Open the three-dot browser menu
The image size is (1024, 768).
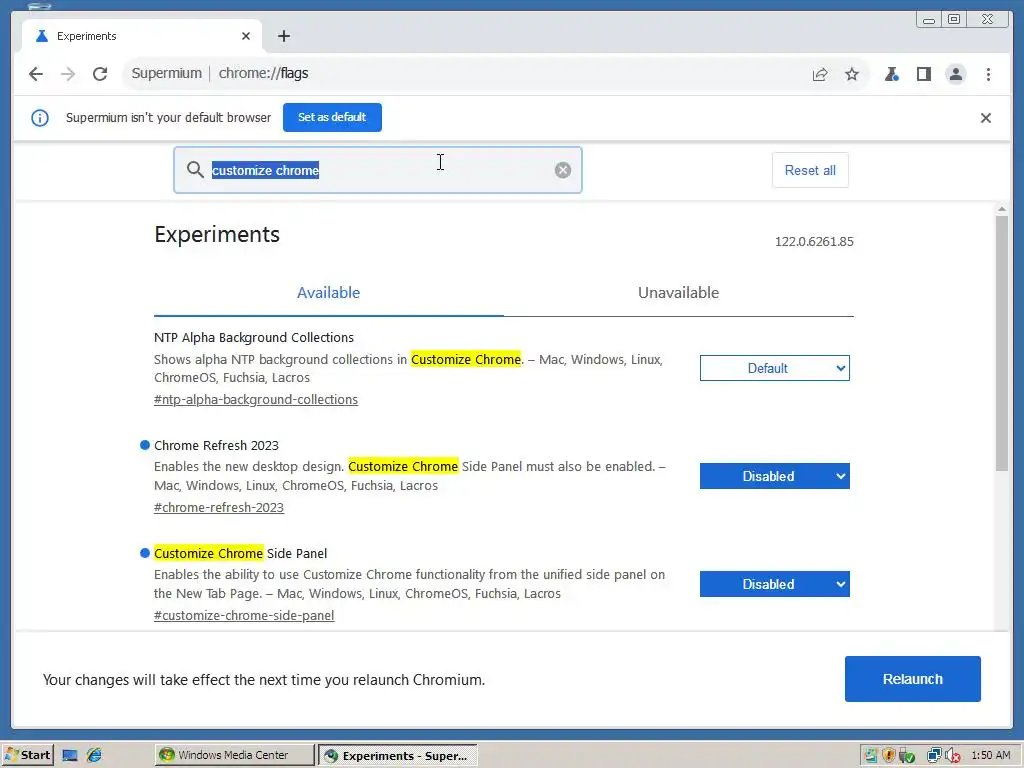pos(988,74)
